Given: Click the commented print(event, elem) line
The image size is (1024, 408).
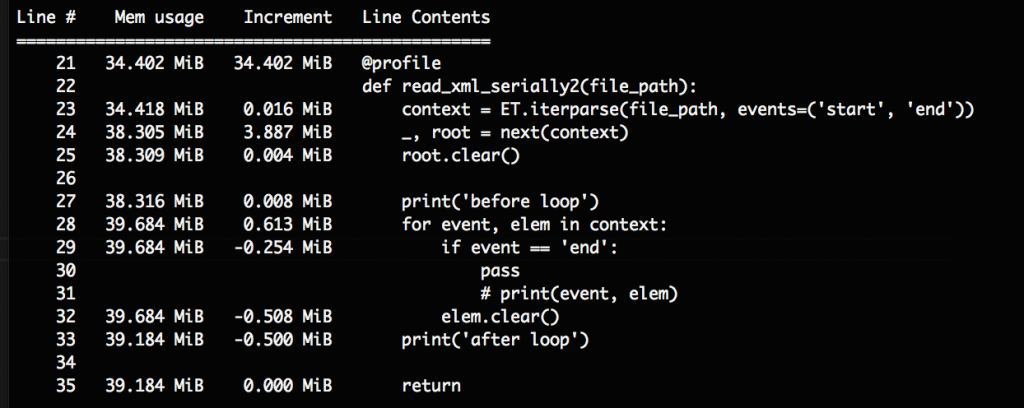Looking at the screenshot, I should coord(579,294).
